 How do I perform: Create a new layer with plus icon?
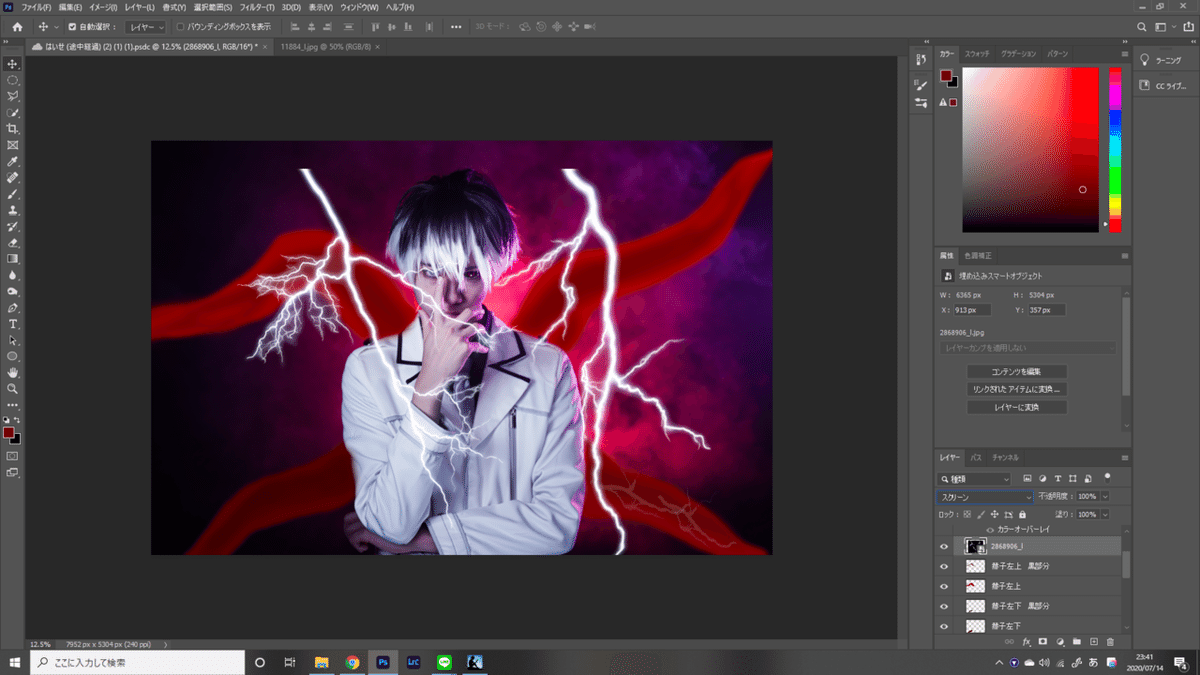click(1094, 641)
